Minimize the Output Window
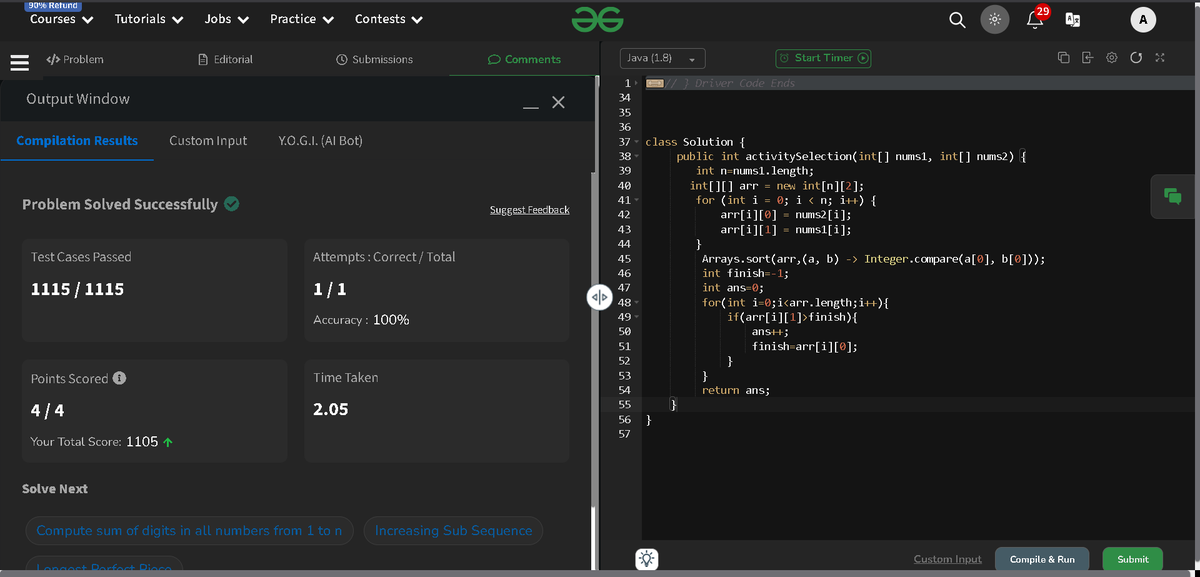Viewport: 1200px width, 577px height. click(x=531, y=106)
